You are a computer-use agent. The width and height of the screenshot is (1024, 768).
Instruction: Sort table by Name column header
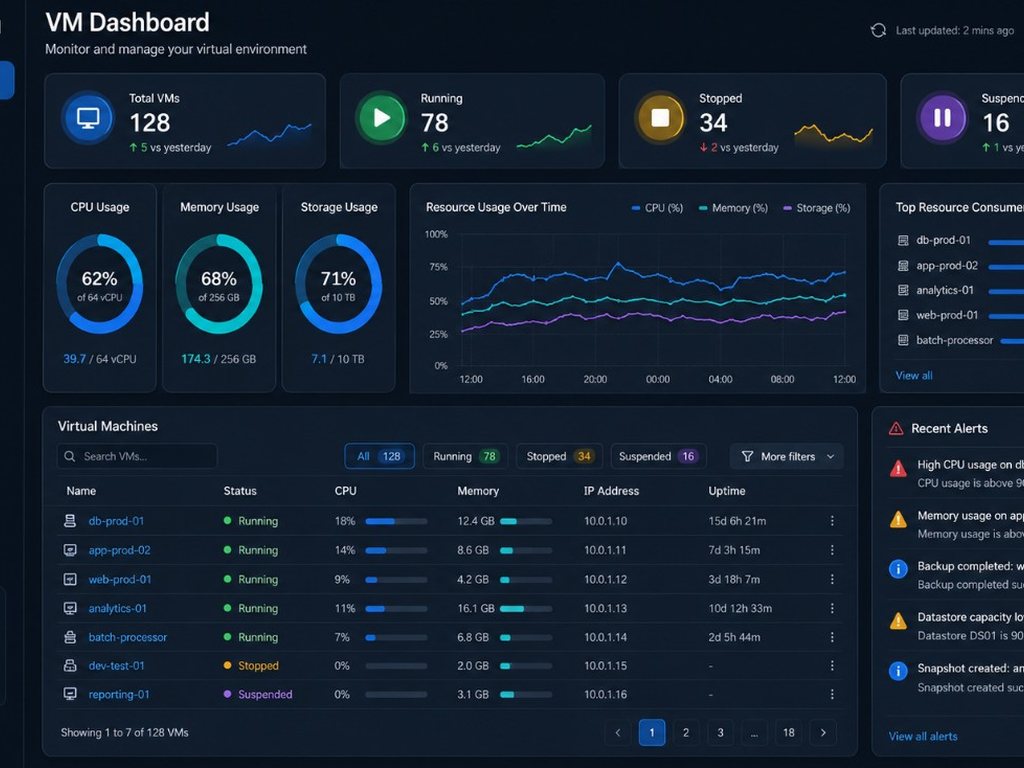(x=81, y=491)
